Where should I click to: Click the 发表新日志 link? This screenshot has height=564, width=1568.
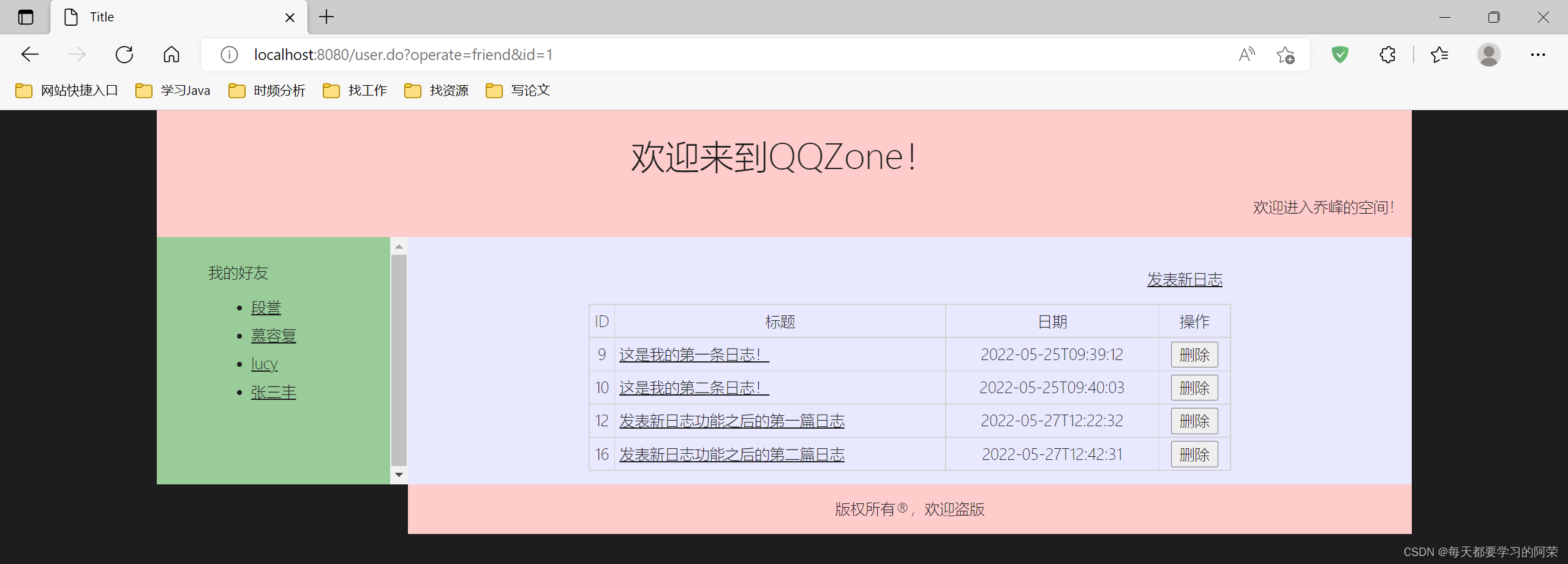point(1185,279)
